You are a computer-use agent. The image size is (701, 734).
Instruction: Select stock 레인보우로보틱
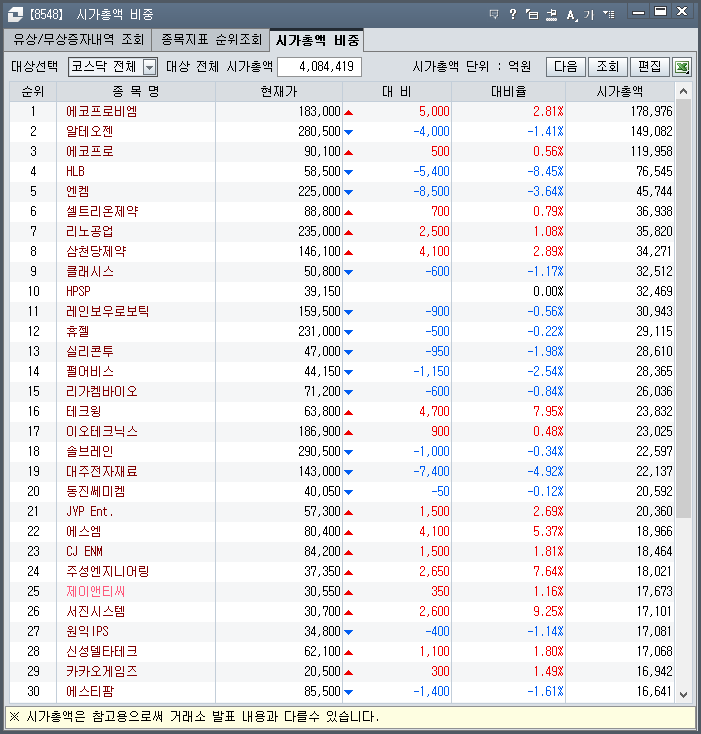pyautogui.click(x=108, y=311)
